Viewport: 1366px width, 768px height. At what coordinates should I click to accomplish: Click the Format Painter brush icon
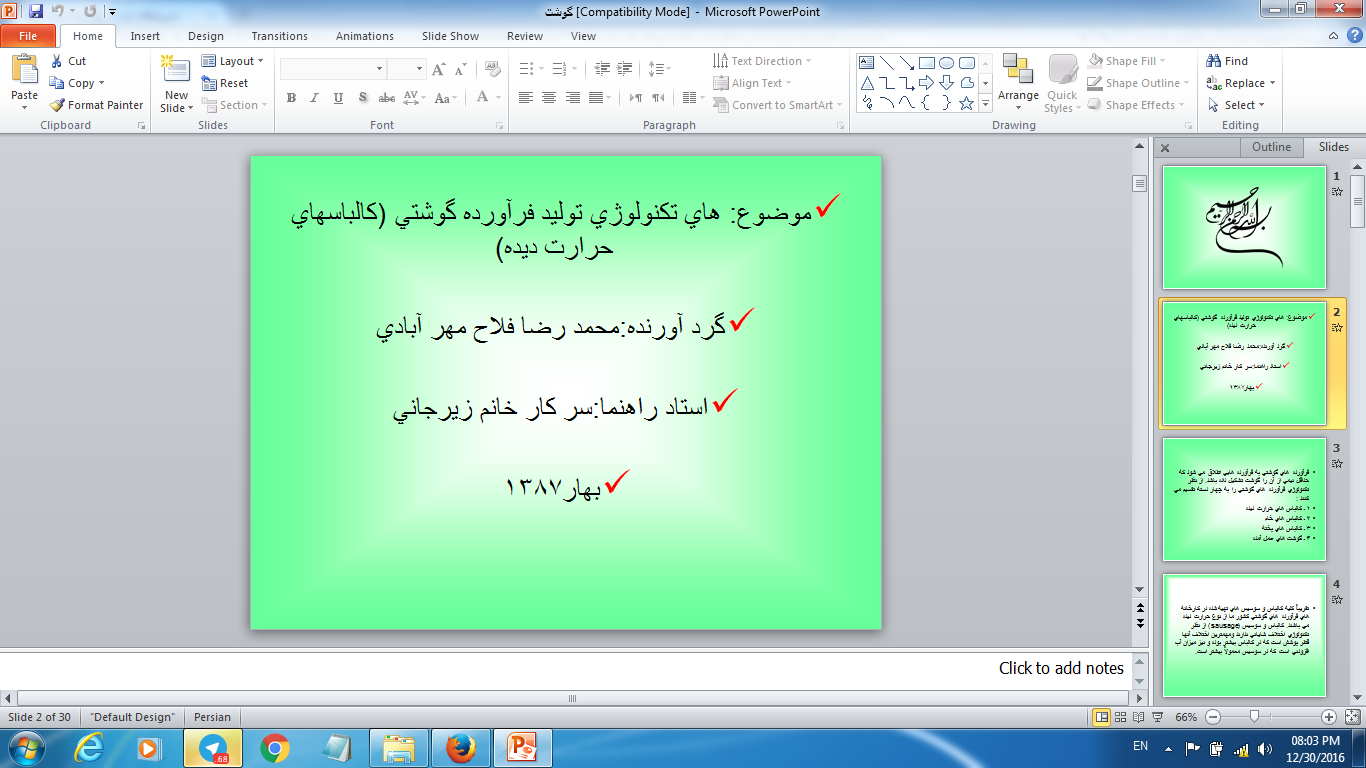[58, 105]
